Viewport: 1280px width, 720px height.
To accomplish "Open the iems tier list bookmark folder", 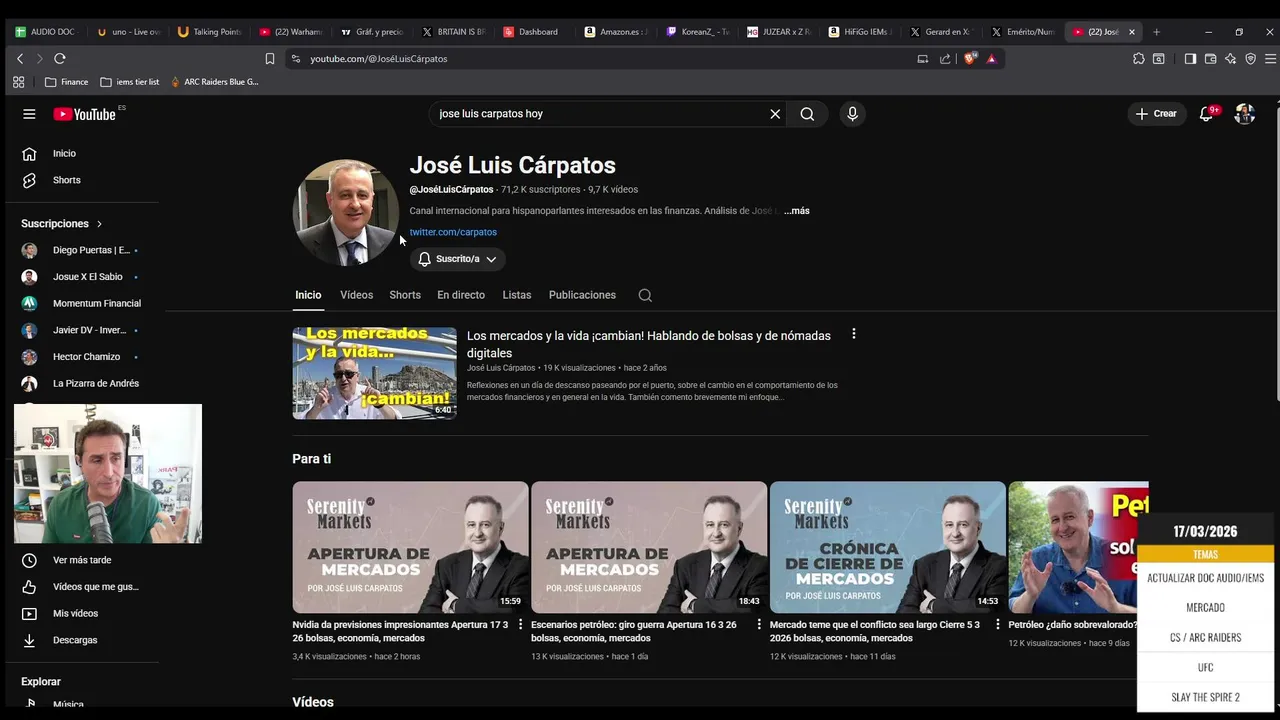I will 131,82.
